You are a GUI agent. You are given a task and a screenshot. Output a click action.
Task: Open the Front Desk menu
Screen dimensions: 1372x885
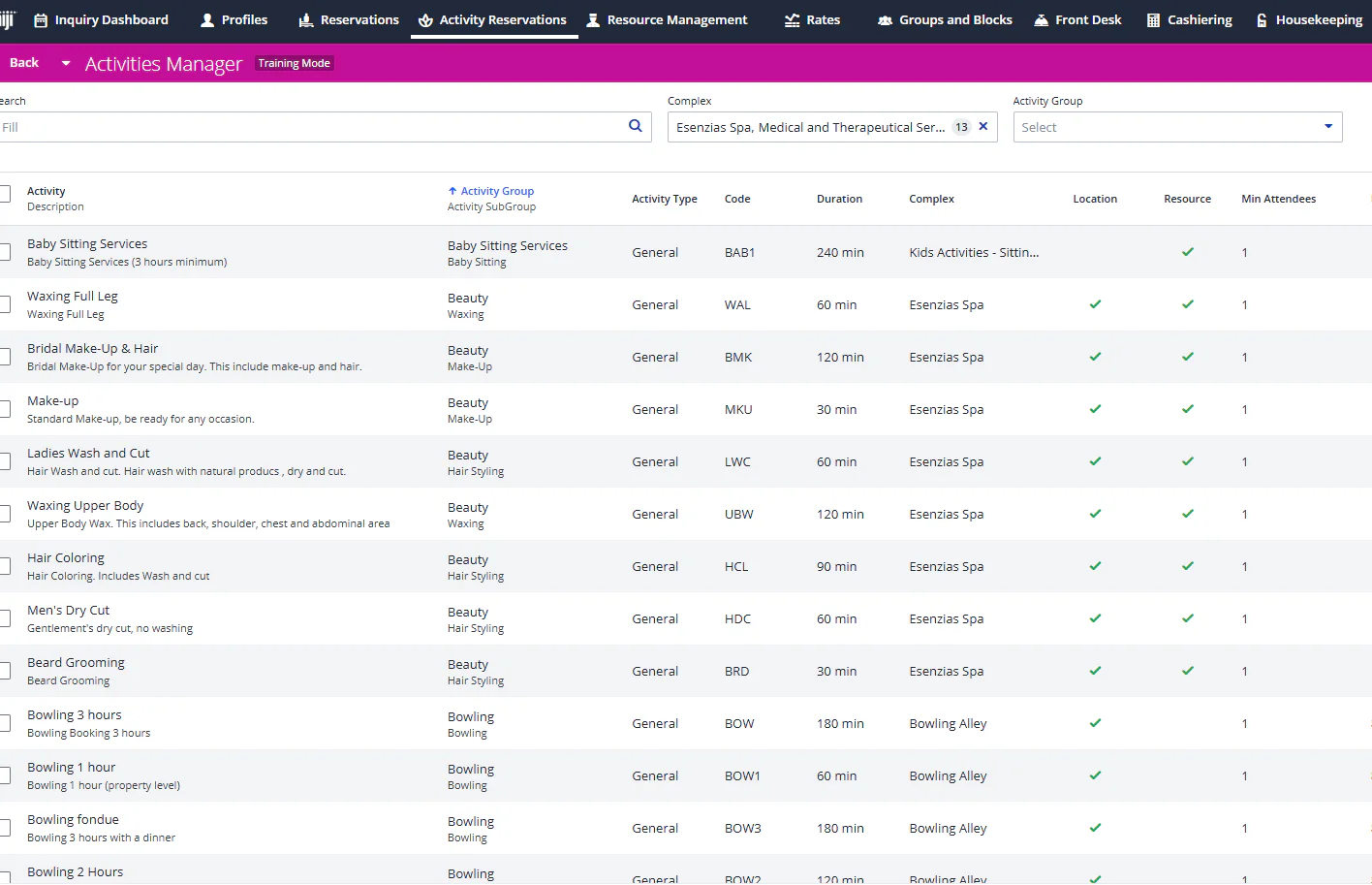[1077, 19]
